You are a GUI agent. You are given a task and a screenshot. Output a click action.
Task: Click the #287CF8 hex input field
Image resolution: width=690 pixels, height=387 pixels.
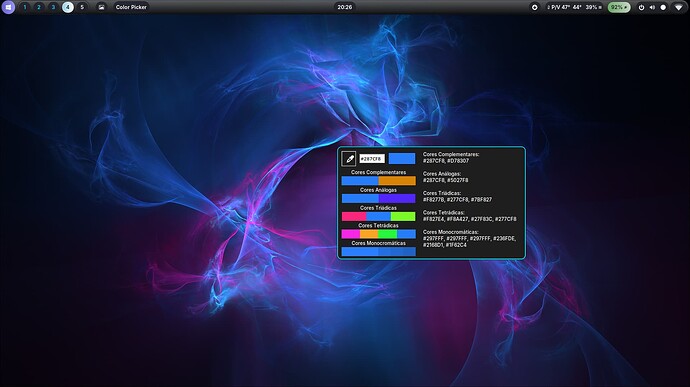372,158
